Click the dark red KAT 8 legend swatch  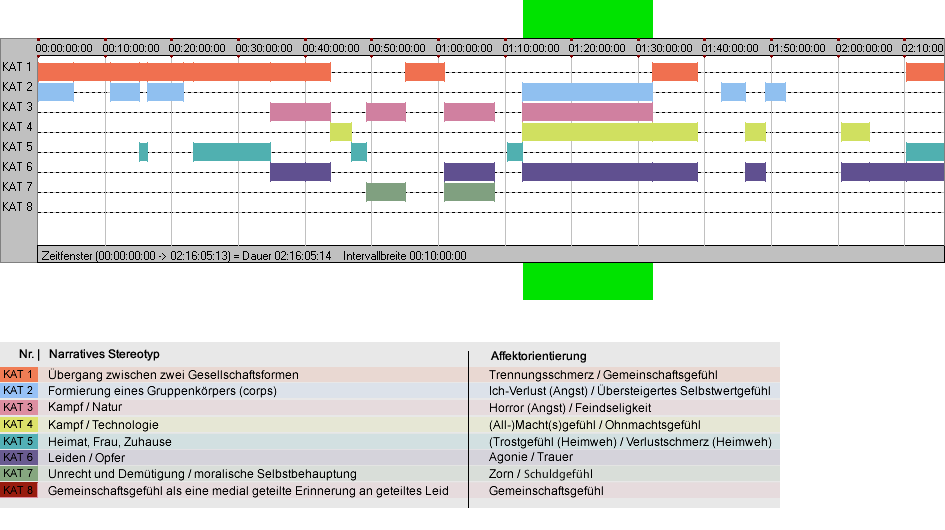(x=19, y=490)
